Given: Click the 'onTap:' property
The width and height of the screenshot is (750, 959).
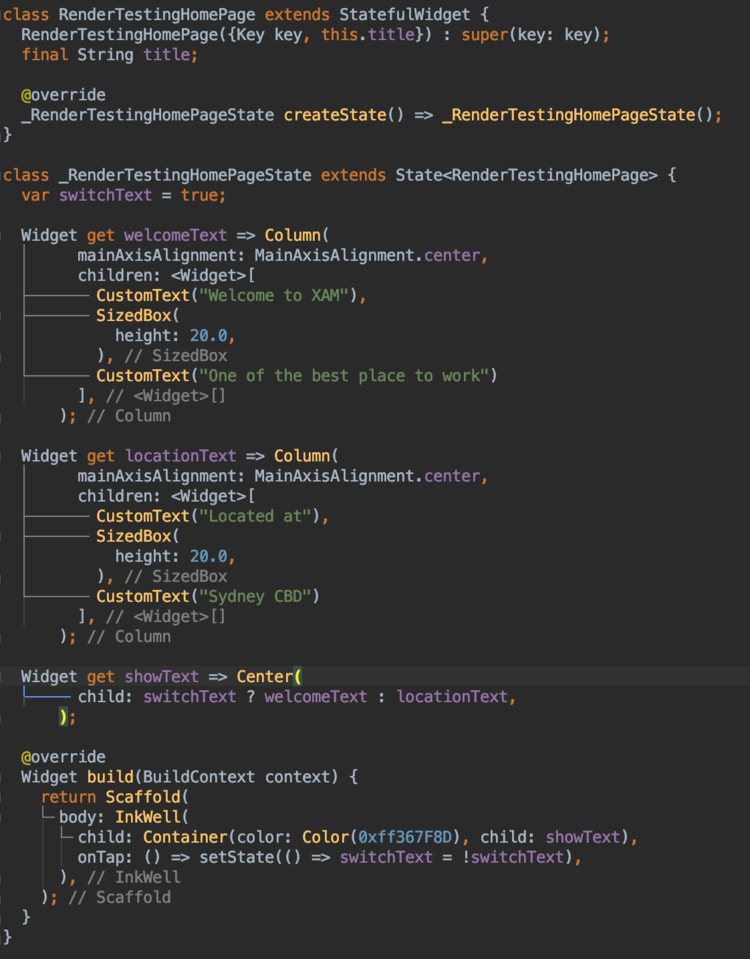Looking at the screenshot, I should (105, 857).
